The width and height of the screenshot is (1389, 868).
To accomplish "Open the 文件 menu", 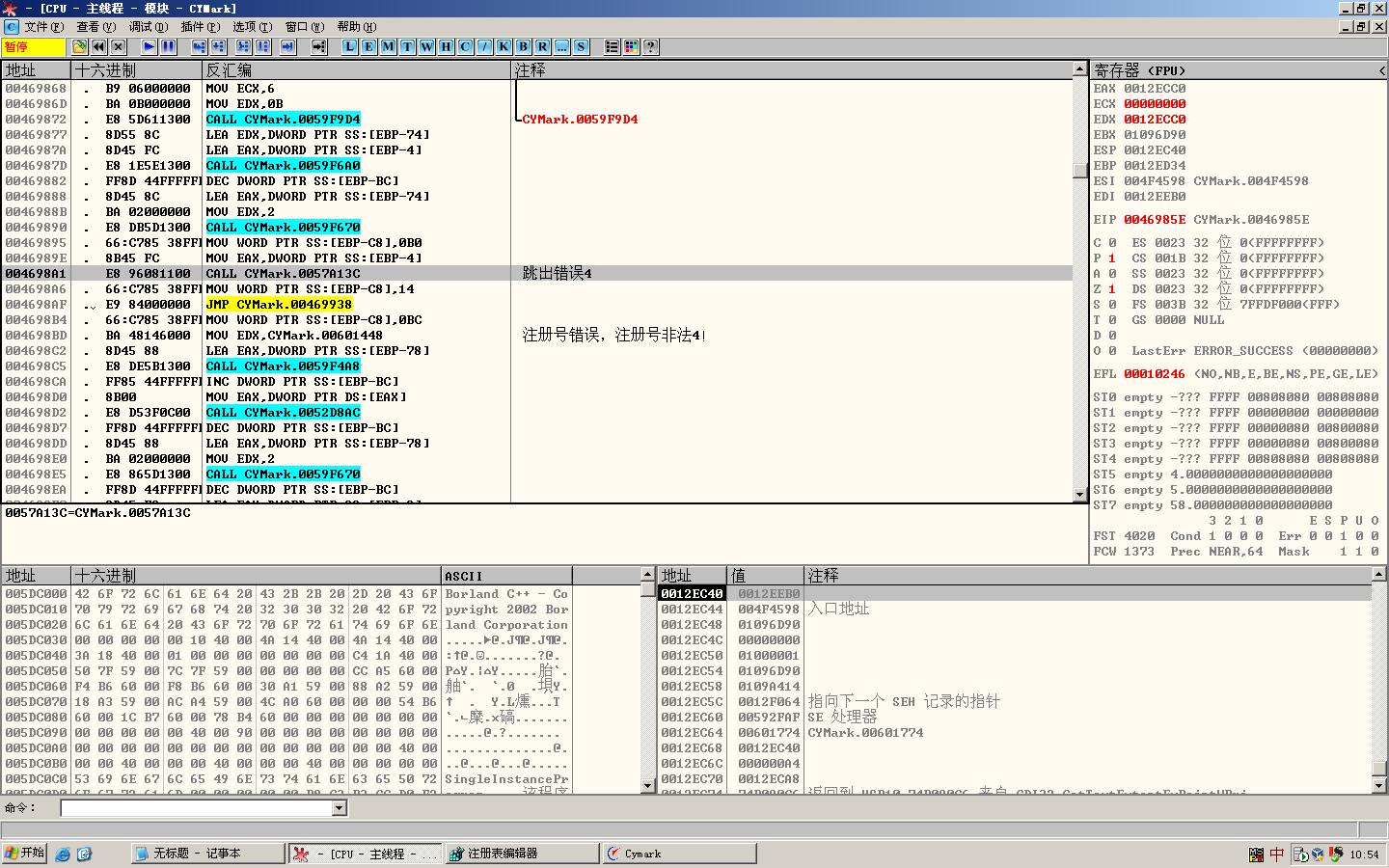I will [44, 27].
